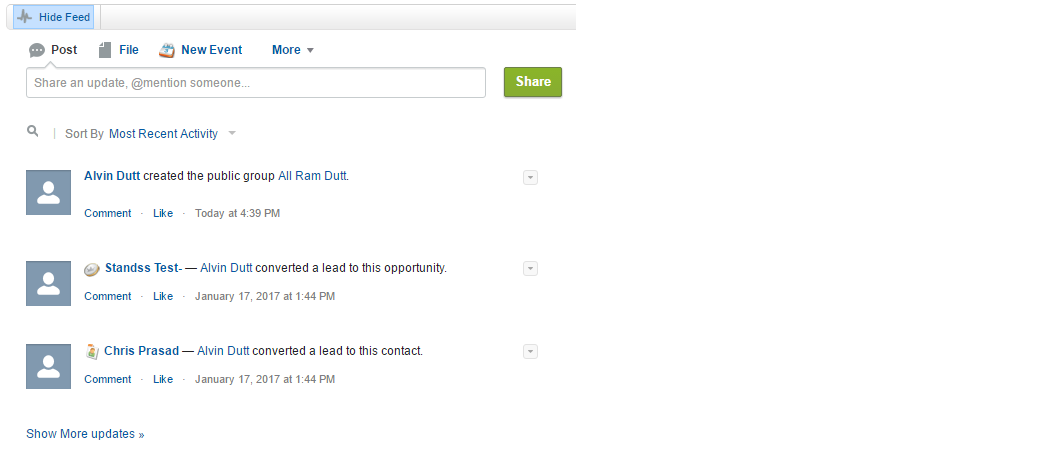The width and height of the screenshot is (1040, 473).
Task: Click avatar next to Alvin Dutt group post
Action: [49, 192]
